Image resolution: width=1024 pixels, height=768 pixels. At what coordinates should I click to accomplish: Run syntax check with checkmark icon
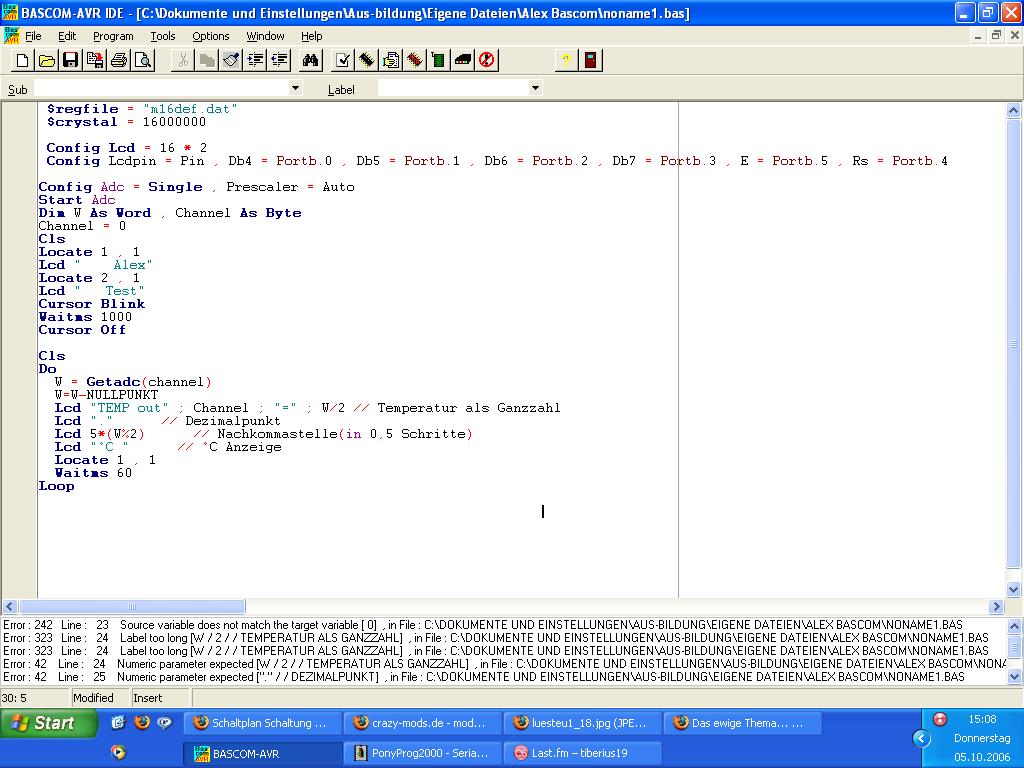[x=343, y=61]
